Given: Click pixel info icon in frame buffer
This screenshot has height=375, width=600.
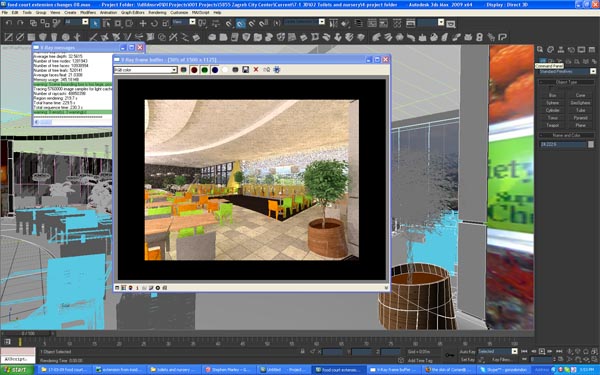Looking at the screenshot, I should [137, 288].
